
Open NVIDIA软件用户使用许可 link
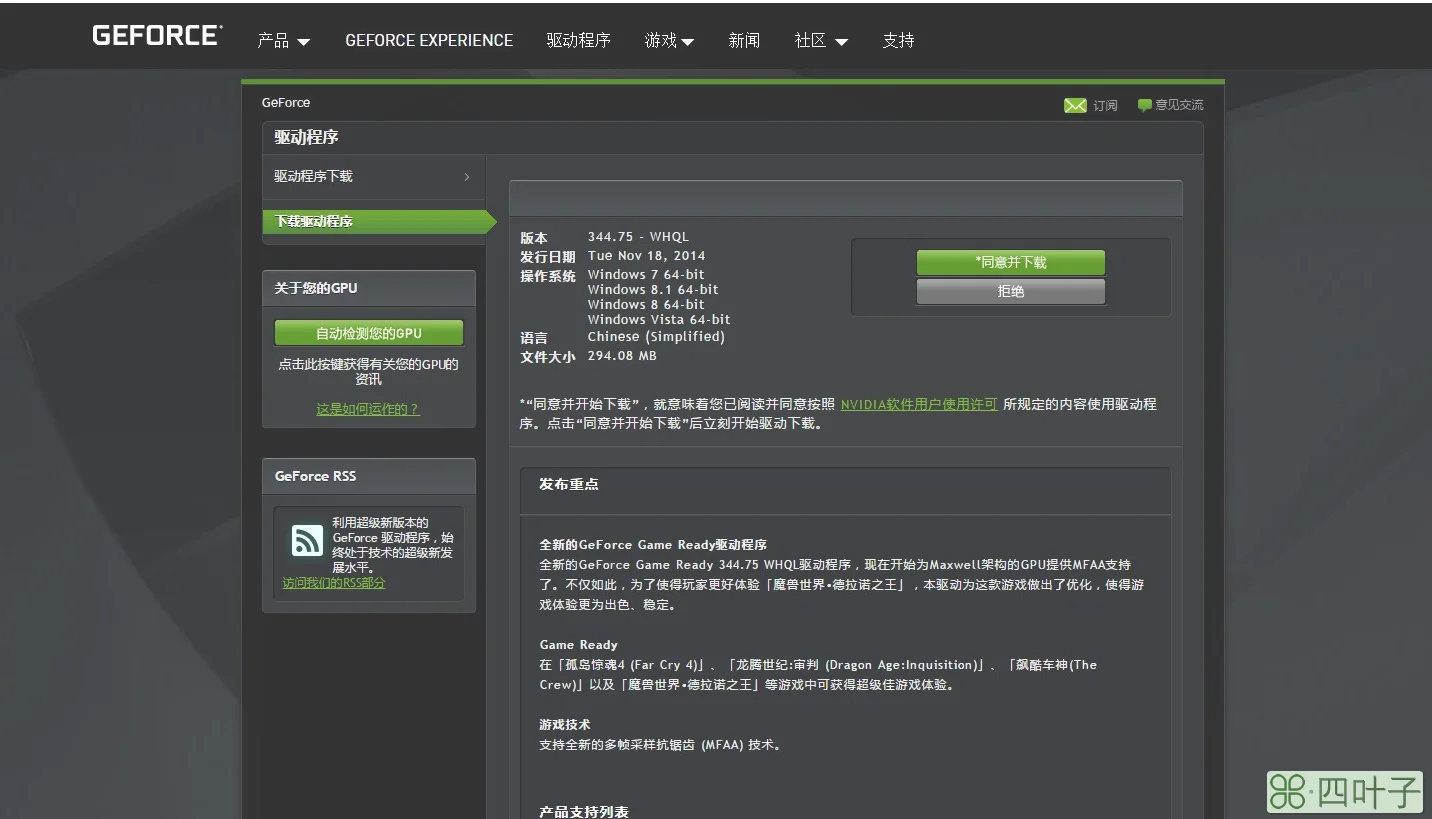(919, 405)
